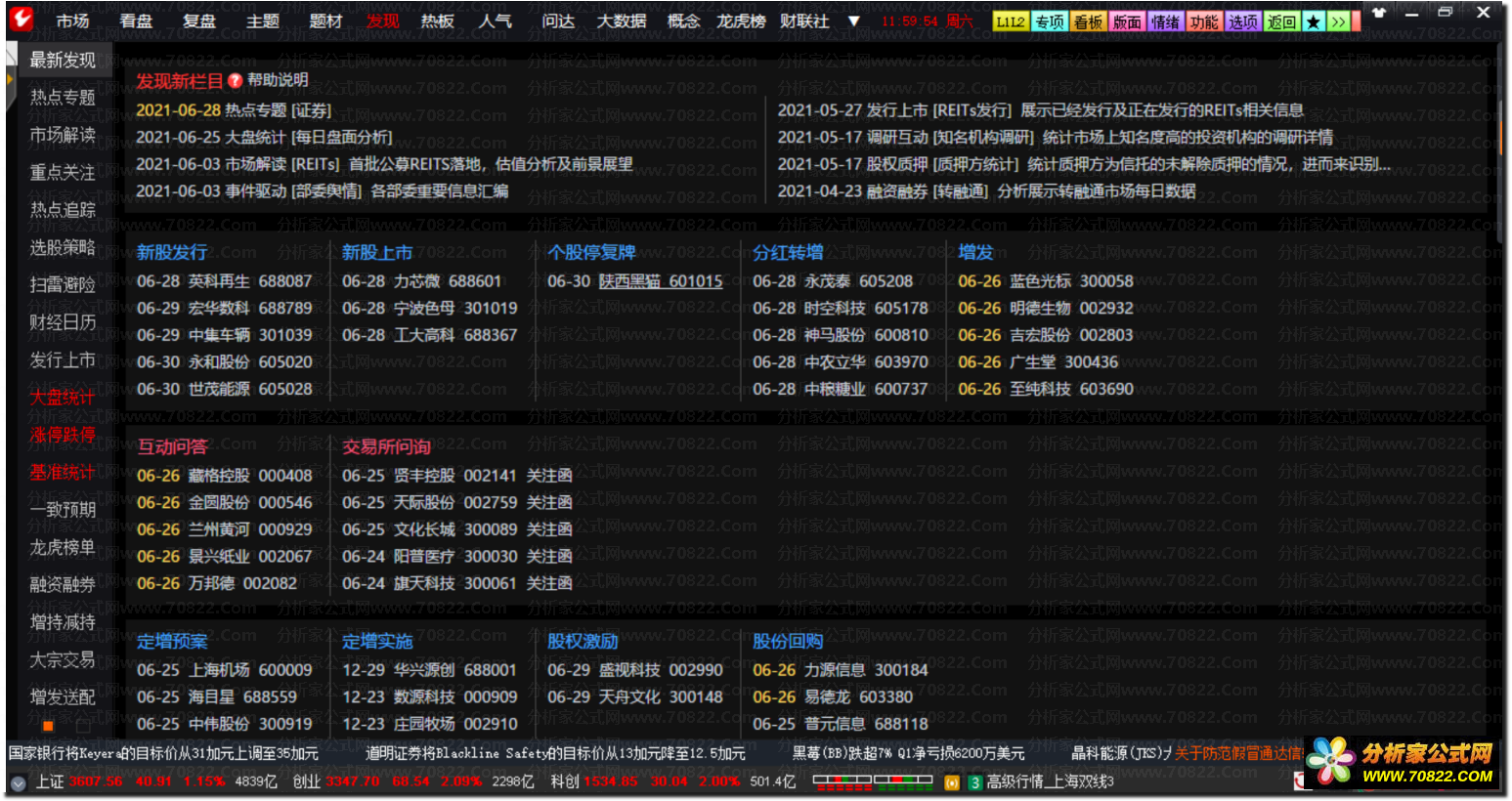
Task: Expand more tools with the >> button
Action: (x=1338, y=21)
